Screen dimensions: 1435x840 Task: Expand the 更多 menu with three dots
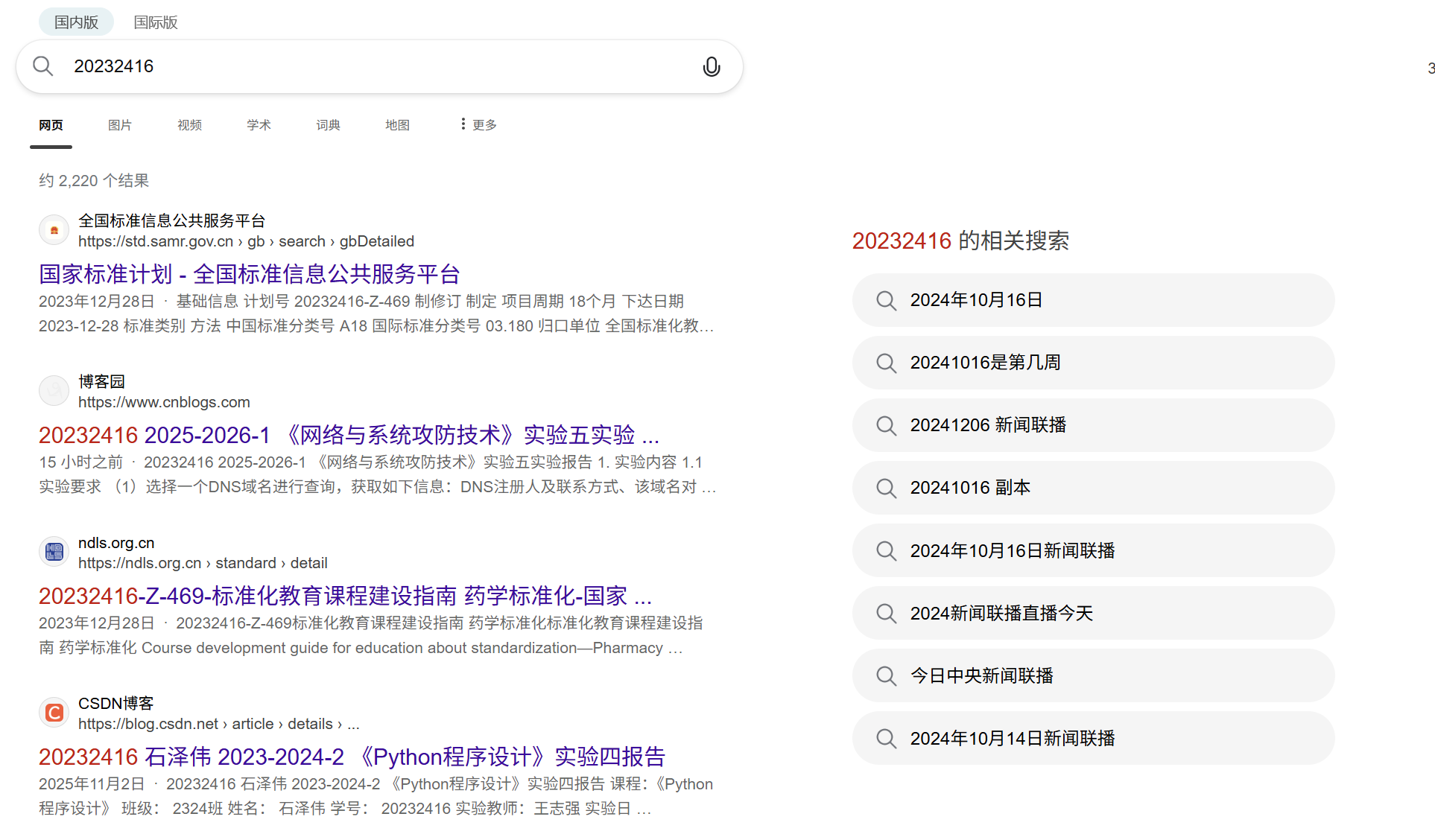(478, 124)
